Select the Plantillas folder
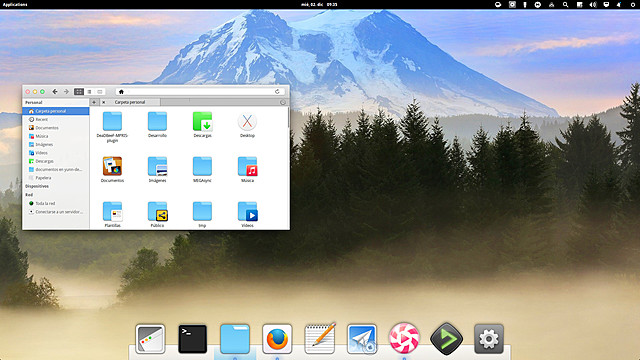The image size is (640, 360). [x=112, y=214]
